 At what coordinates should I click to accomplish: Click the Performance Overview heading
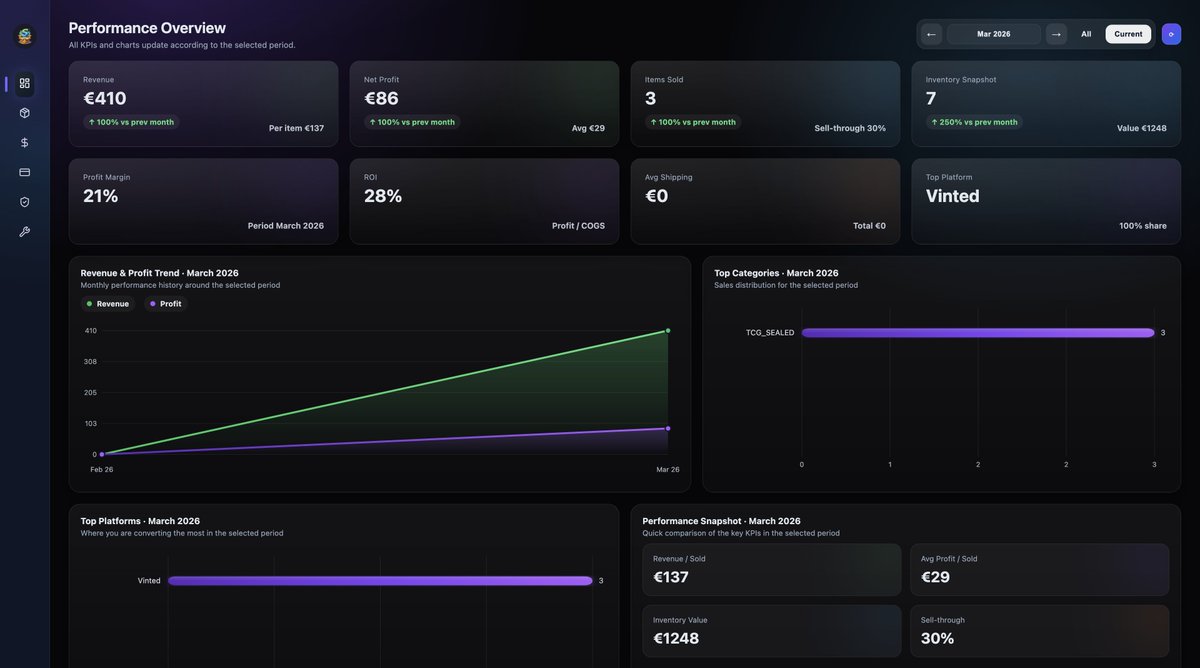(147, 28)
